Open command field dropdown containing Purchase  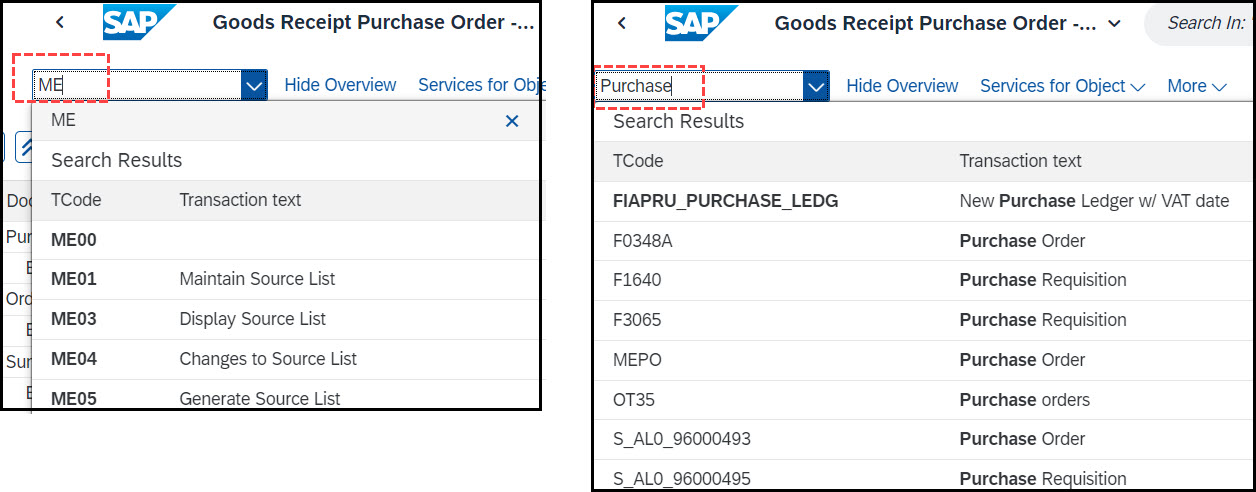[x=816, y=87]
